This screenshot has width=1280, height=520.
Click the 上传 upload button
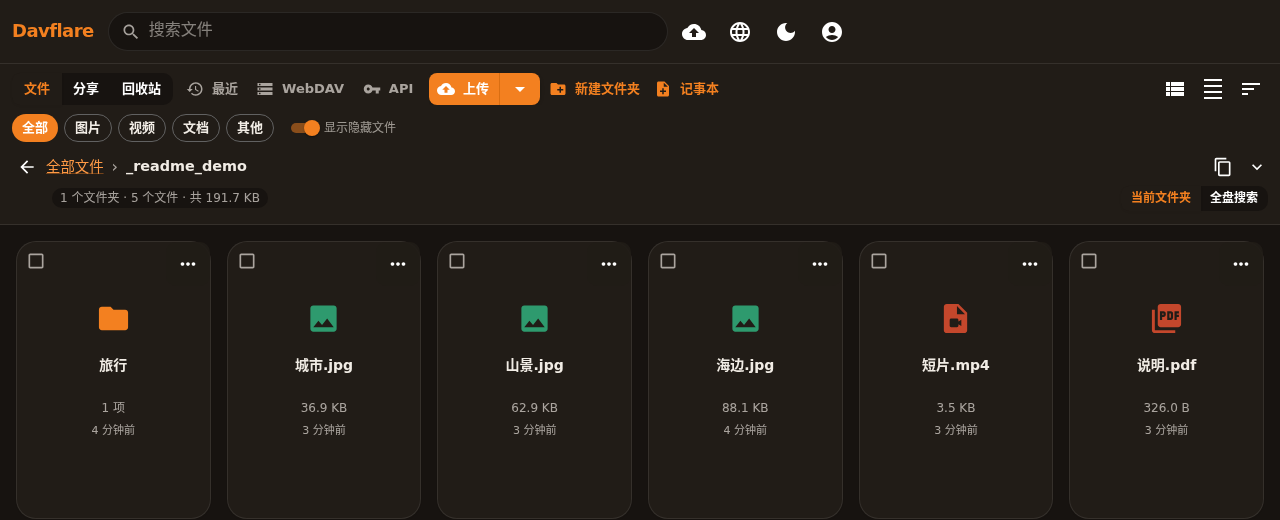pos(465,89)
